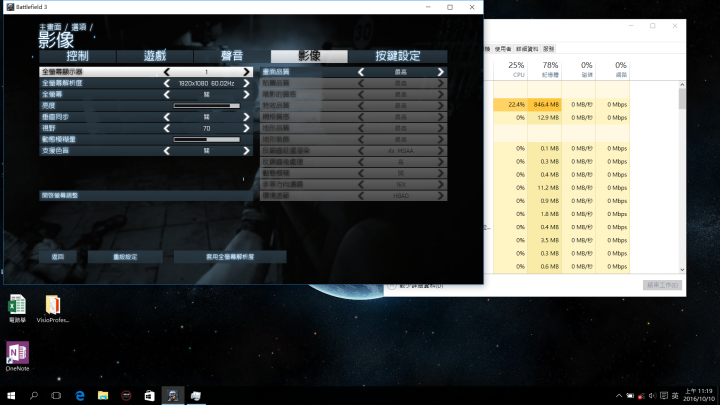The height and width of the screenshot is (405, 720).
Task: Select the 846.4 MB process cell
Action: pos(545,105)
